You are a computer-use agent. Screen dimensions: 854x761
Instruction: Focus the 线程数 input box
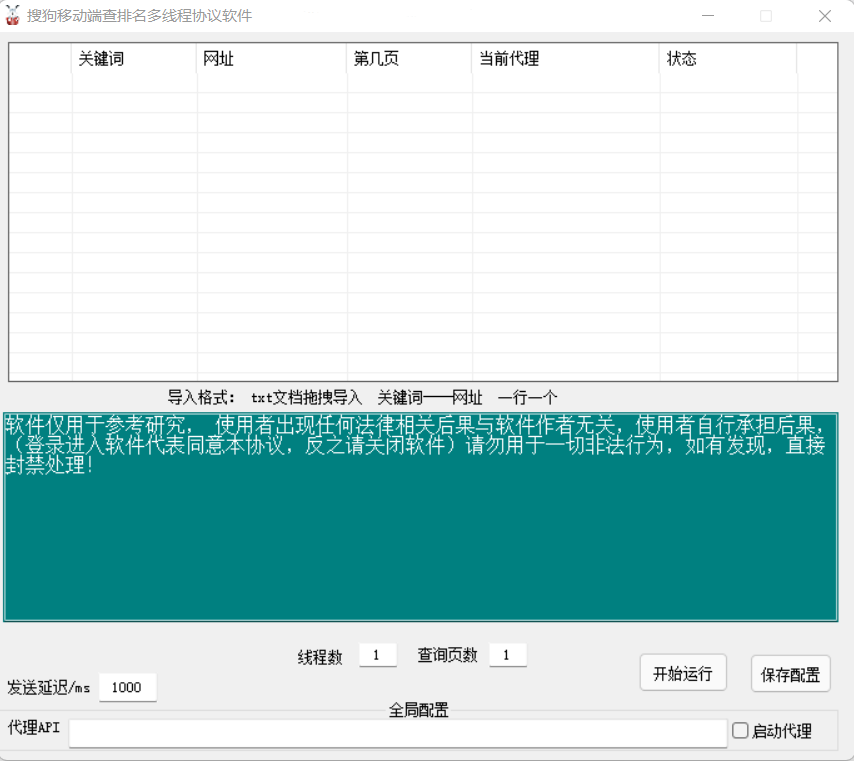tap(377, 656)
